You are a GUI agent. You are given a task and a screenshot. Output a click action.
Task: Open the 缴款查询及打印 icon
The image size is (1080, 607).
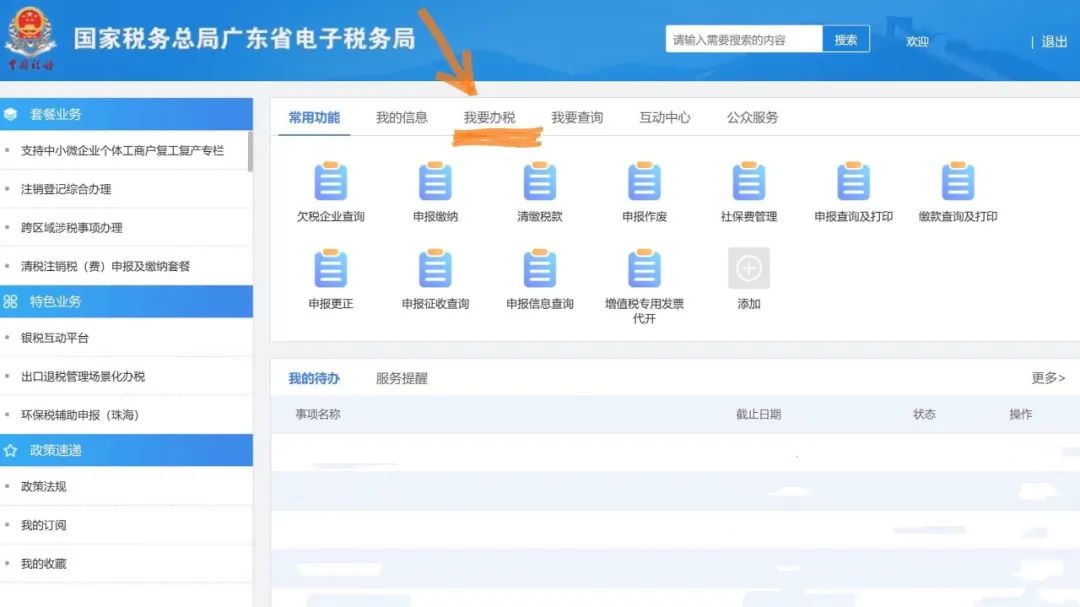pos(958,181)
